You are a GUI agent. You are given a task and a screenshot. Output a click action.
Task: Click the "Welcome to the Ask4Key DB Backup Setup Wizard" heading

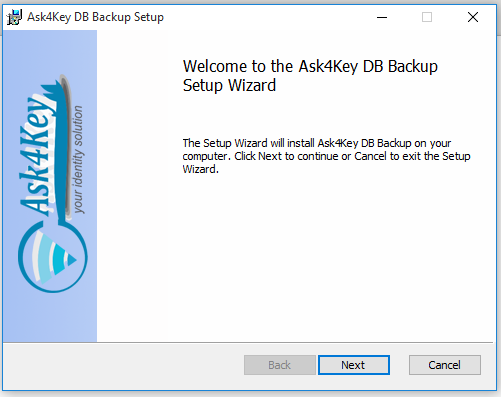tap(310, 76)
